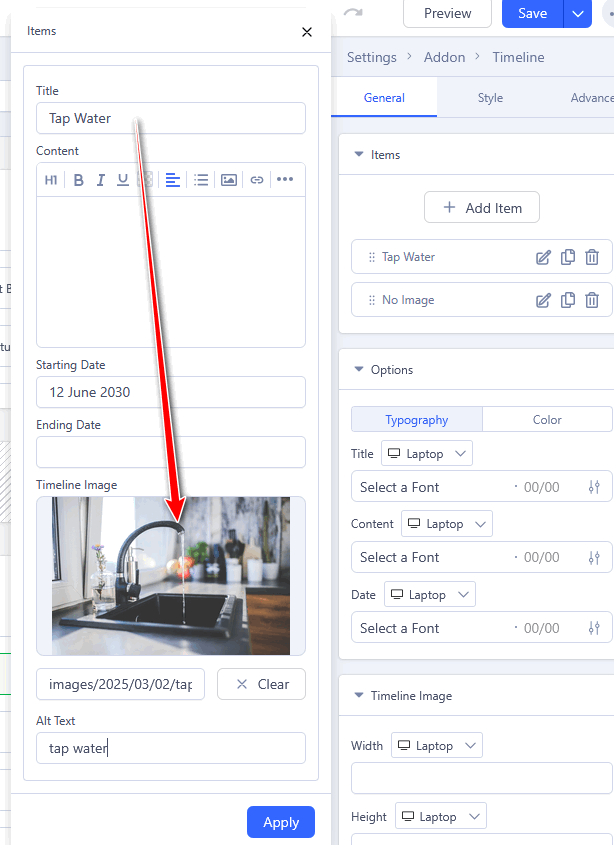Duplicate the Tap Water item

[568, 257]
